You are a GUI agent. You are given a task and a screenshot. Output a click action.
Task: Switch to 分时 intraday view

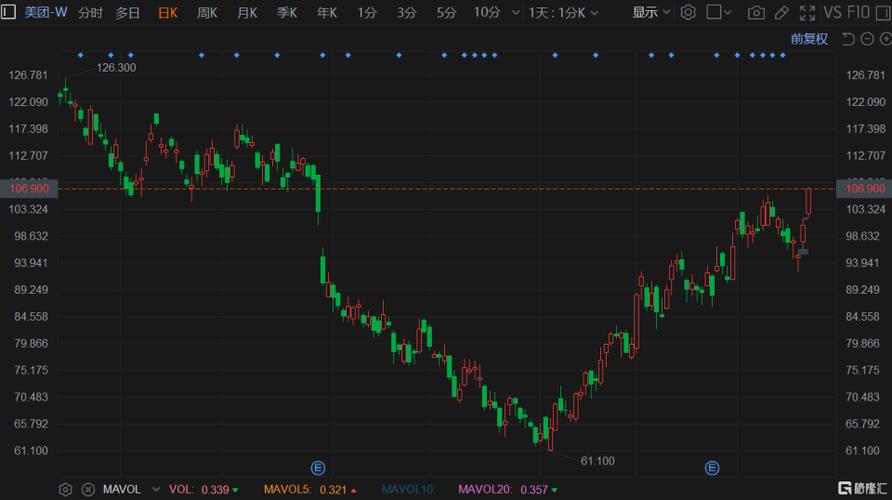tap(90, 13)
